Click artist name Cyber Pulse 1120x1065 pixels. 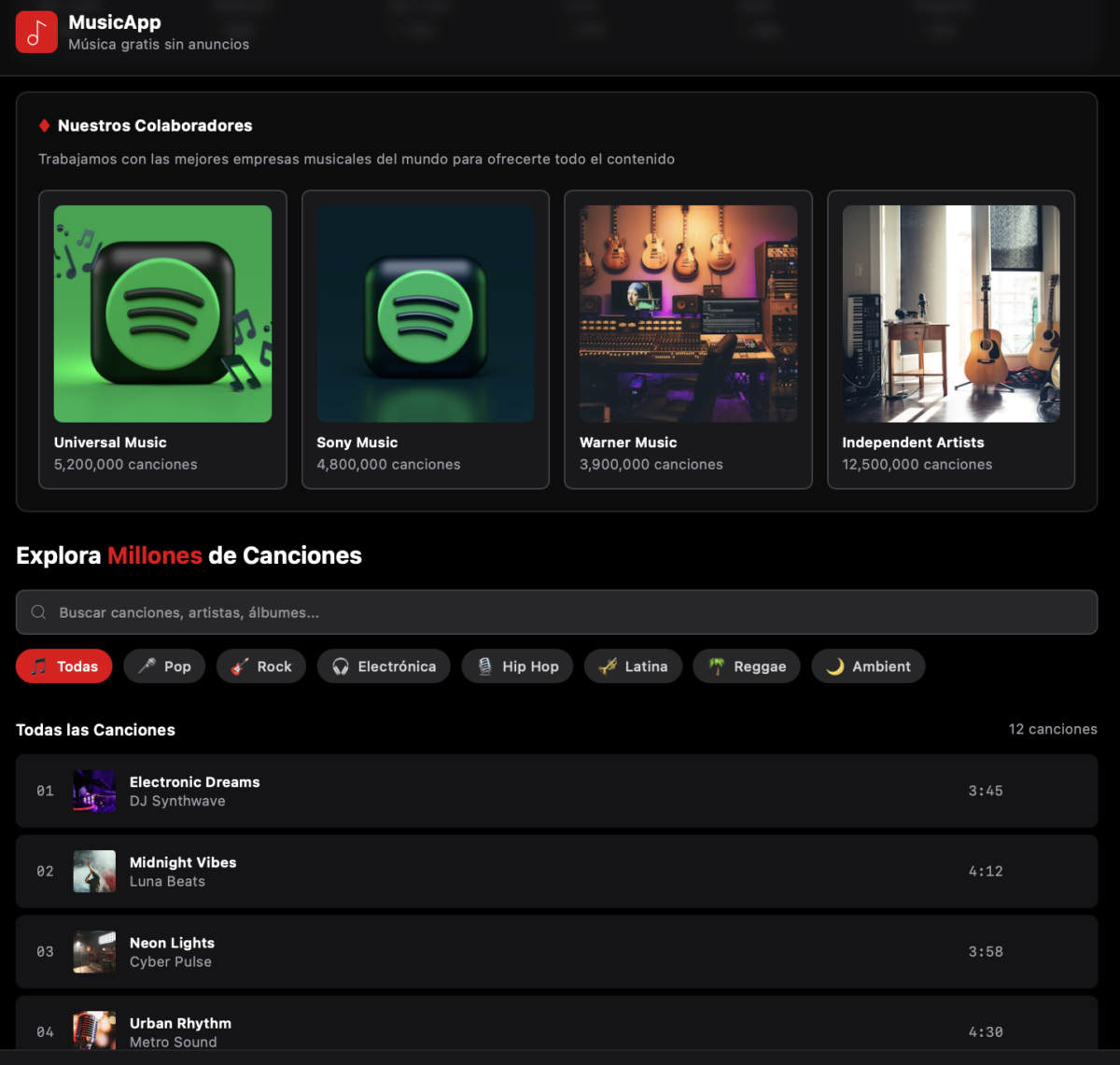[171, 961]
